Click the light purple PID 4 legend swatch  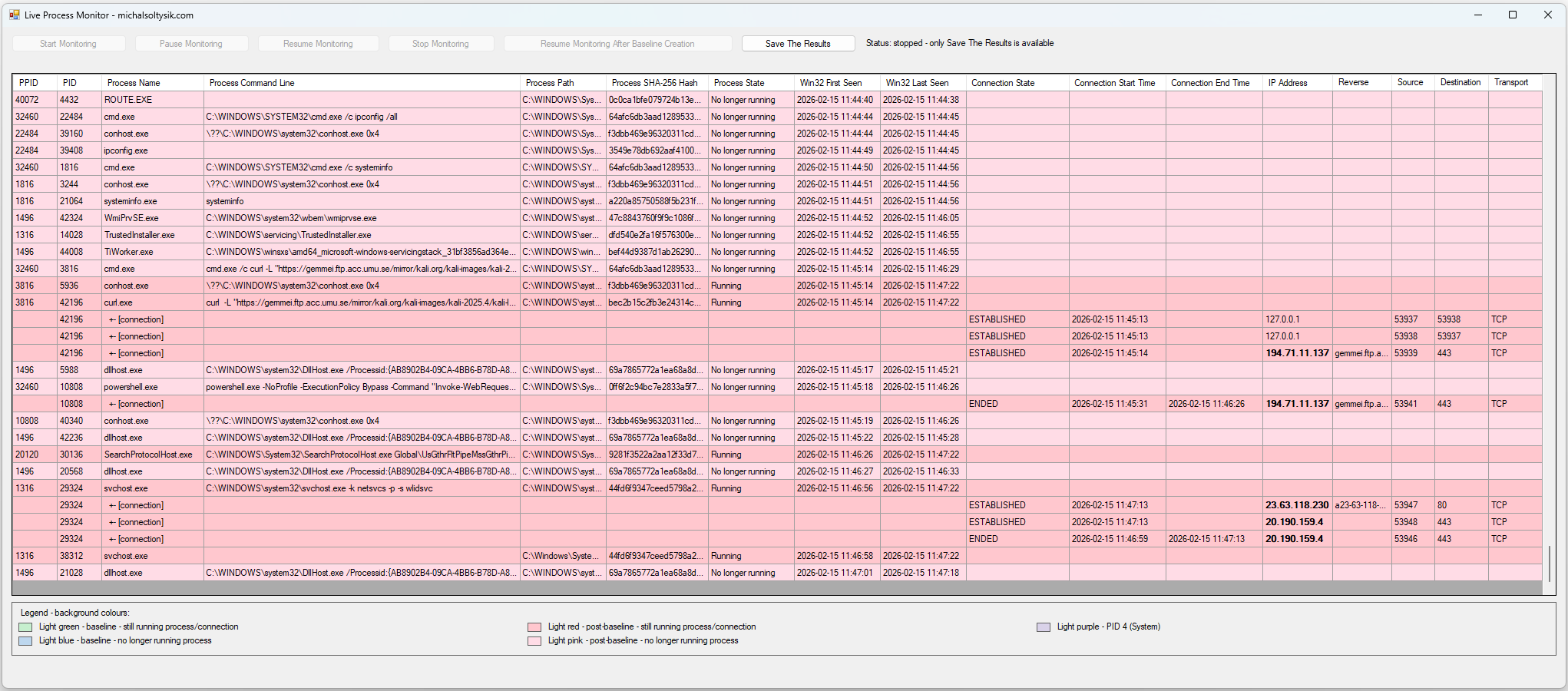point(1043,627)
